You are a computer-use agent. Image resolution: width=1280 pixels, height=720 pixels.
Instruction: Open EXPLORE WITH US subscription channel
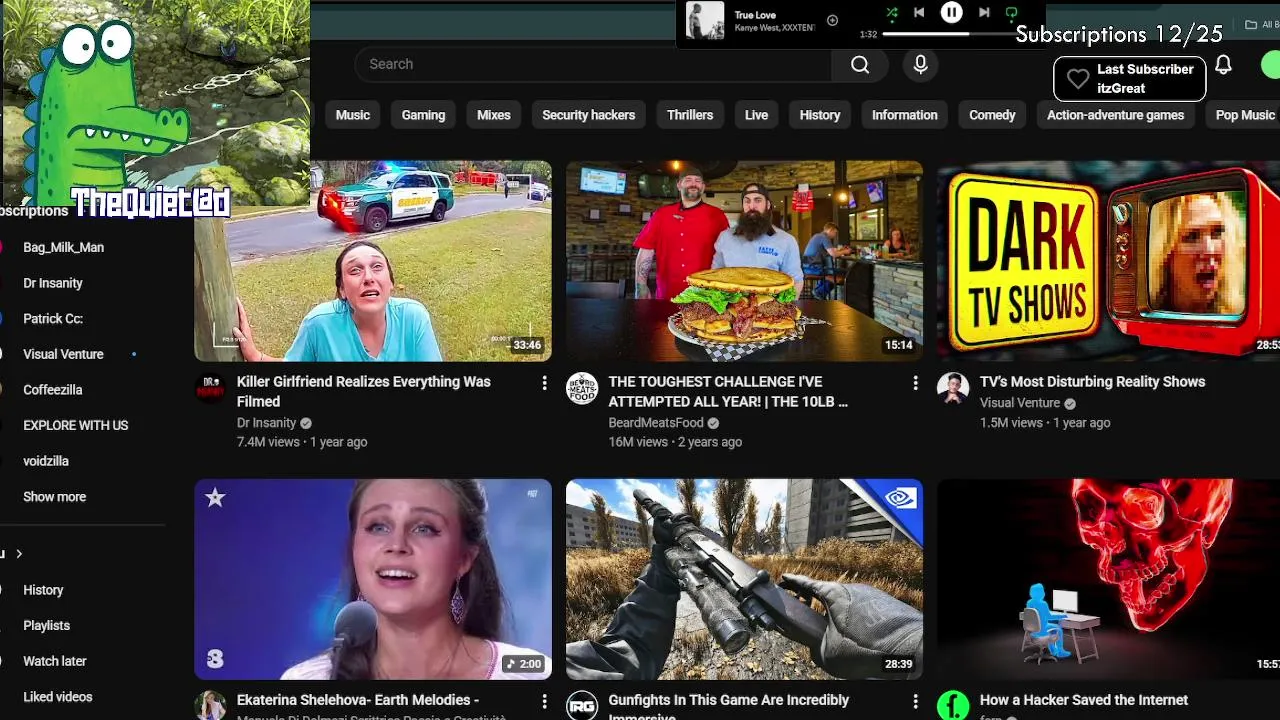(x=76, y=425)
